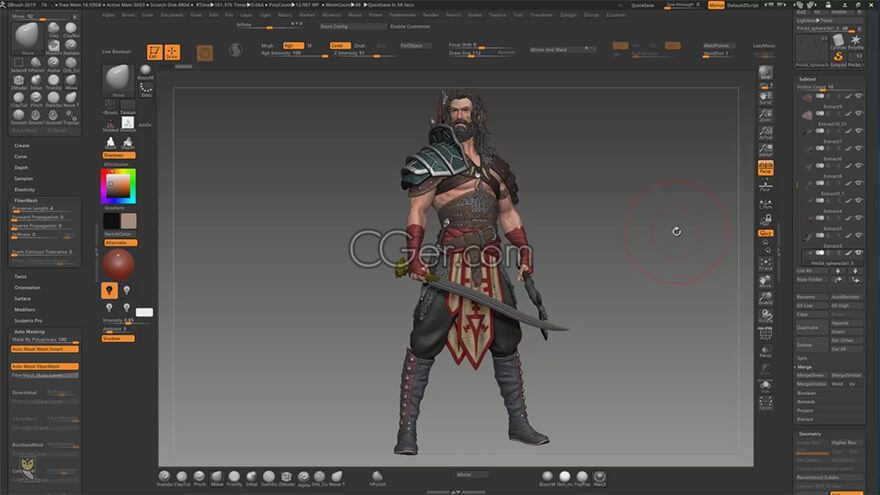Open the BasicMaterial picker beside brush
Screen dimensions: 880x495
pyautogui.click(x=145, y=72)
